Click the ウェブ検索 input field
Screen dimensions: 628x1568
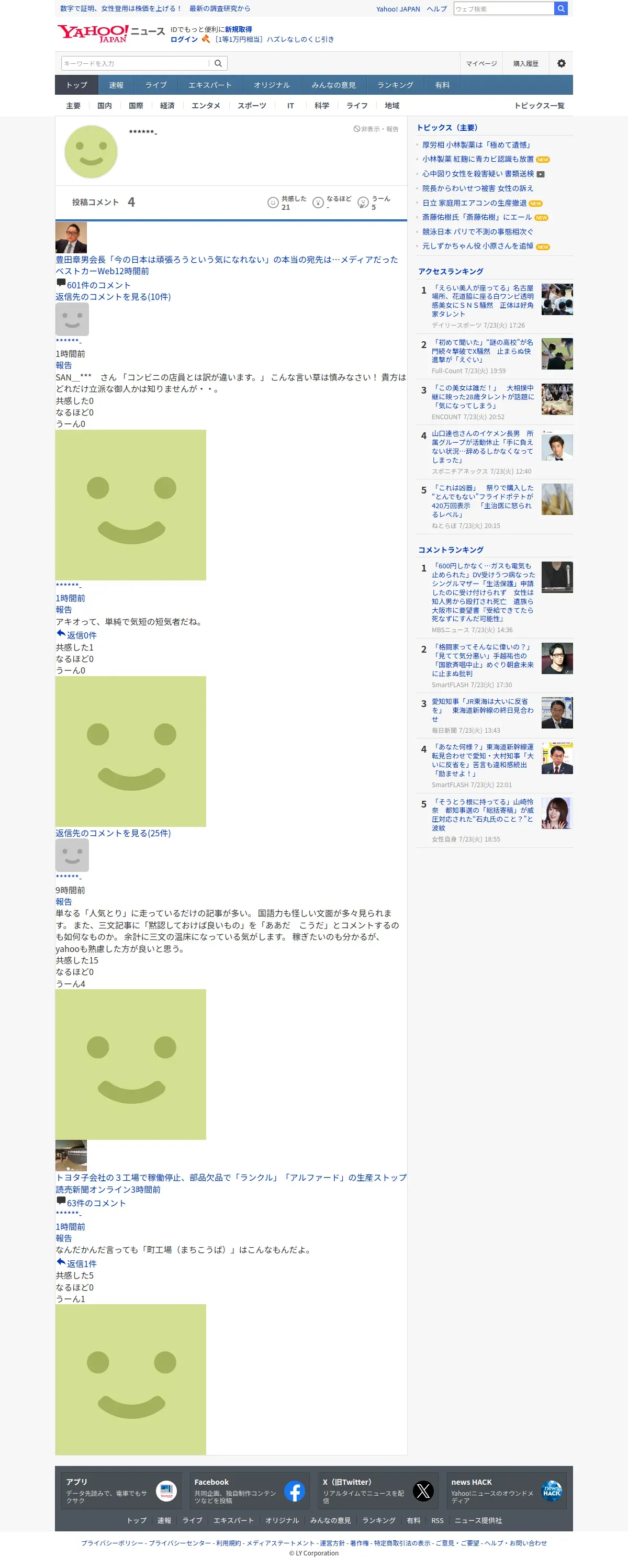coord(504,8)
